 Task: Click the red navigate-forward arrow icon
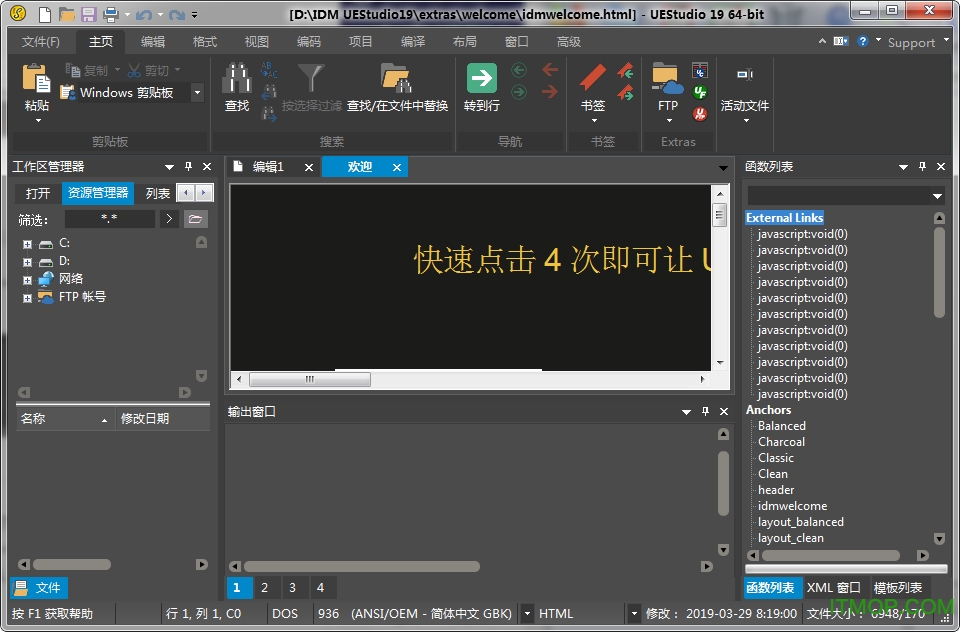click(x=550, y=91)
